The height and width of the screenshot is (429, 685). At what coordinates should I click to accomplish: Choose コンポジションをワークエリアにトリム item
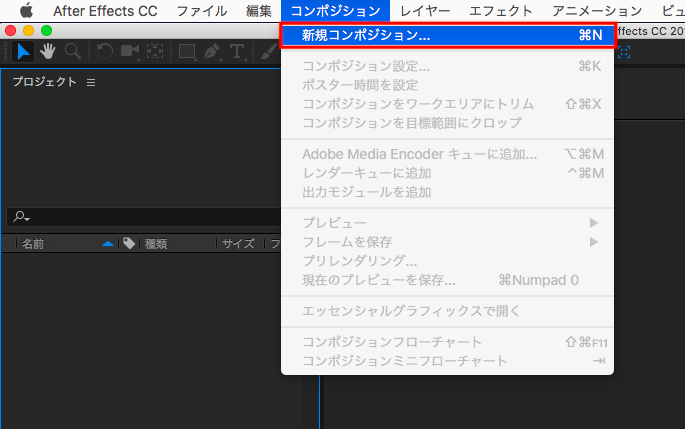point(447,104)
